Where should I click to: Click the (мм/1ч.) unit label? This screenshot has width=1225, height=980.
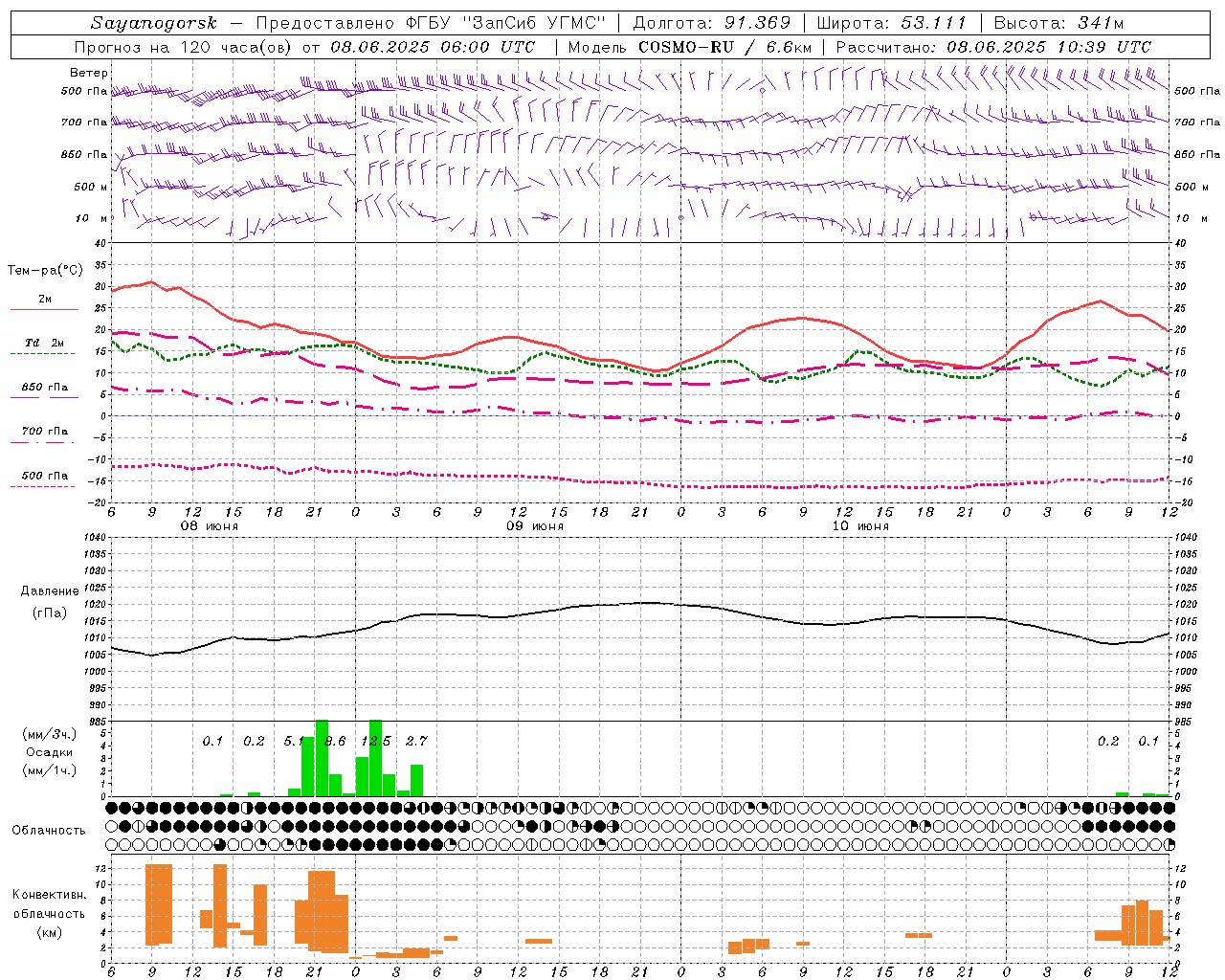[50, 770]
